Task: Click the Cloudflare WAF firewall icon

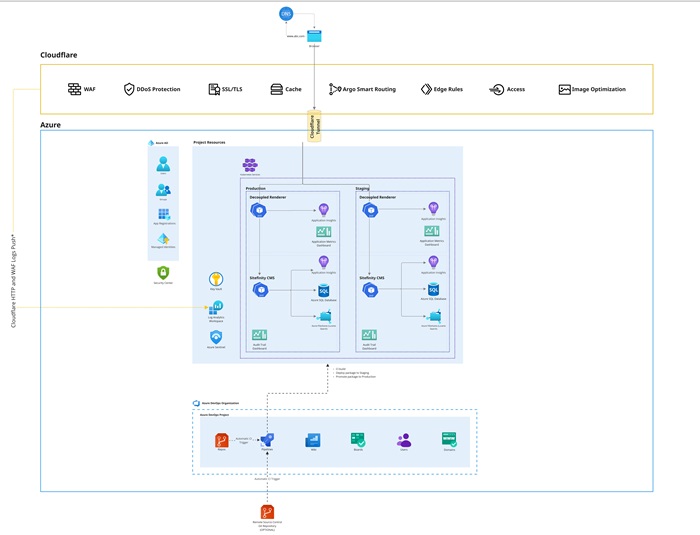Action: tap(75, 89)
